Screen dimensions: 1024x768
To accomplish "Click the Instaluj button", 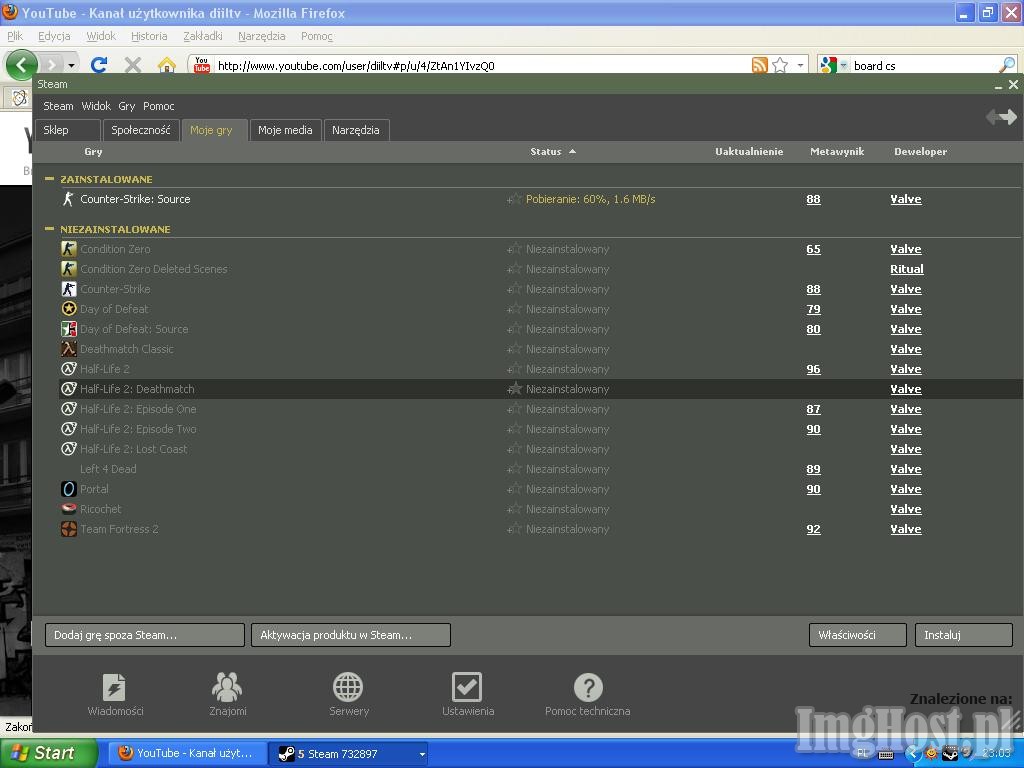I will (964, 635).
